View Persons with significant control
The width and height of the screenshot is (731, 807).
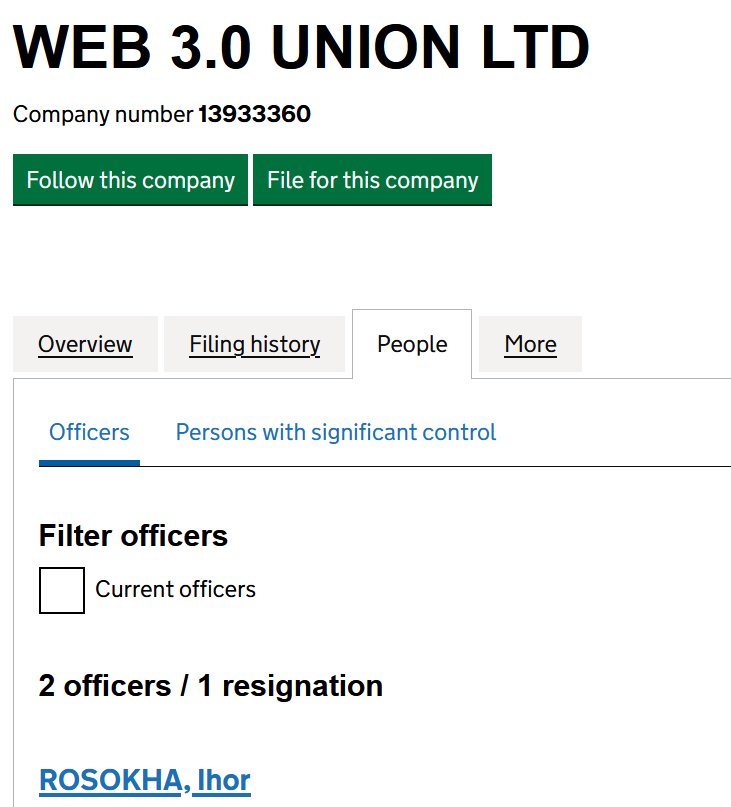point(336,433)
